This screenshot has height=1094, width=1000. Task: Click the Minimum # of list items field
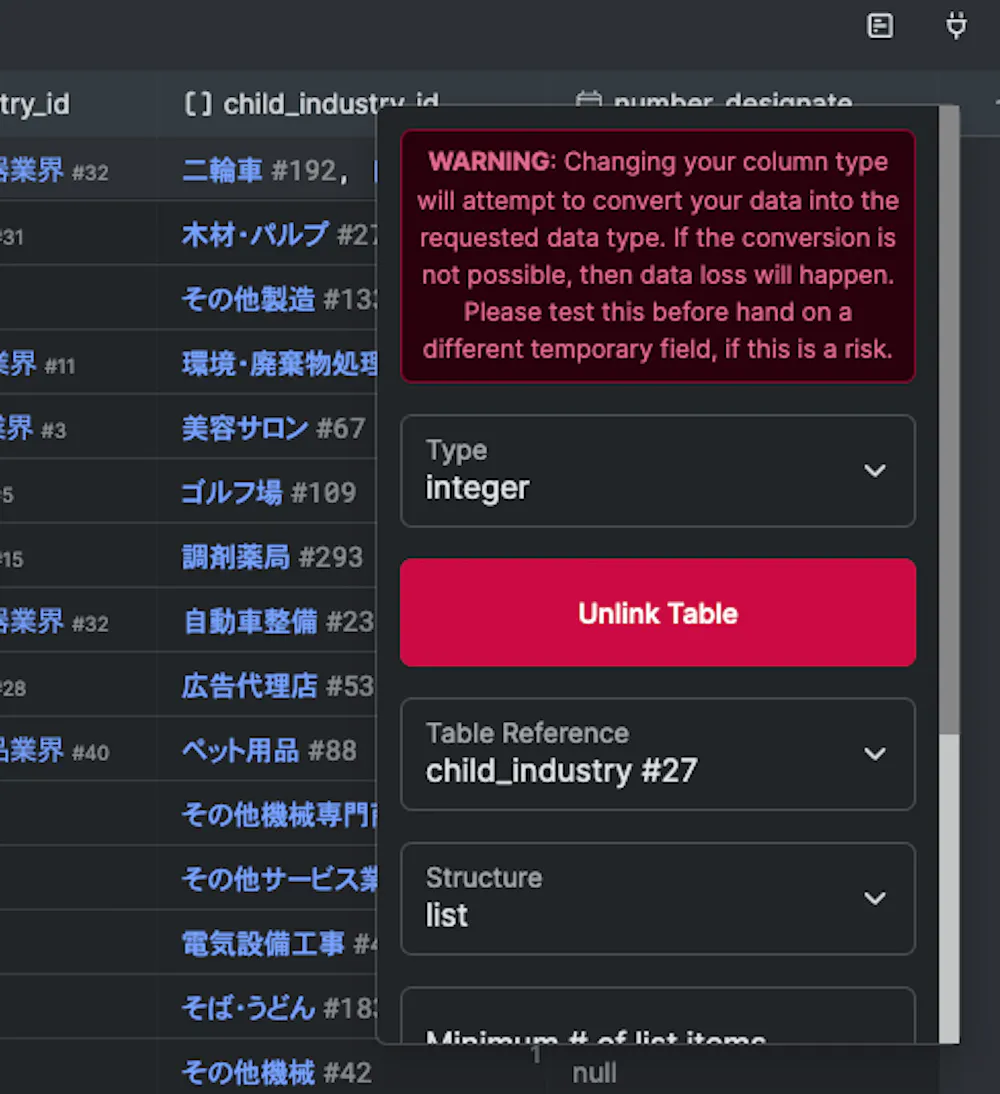657,1016
